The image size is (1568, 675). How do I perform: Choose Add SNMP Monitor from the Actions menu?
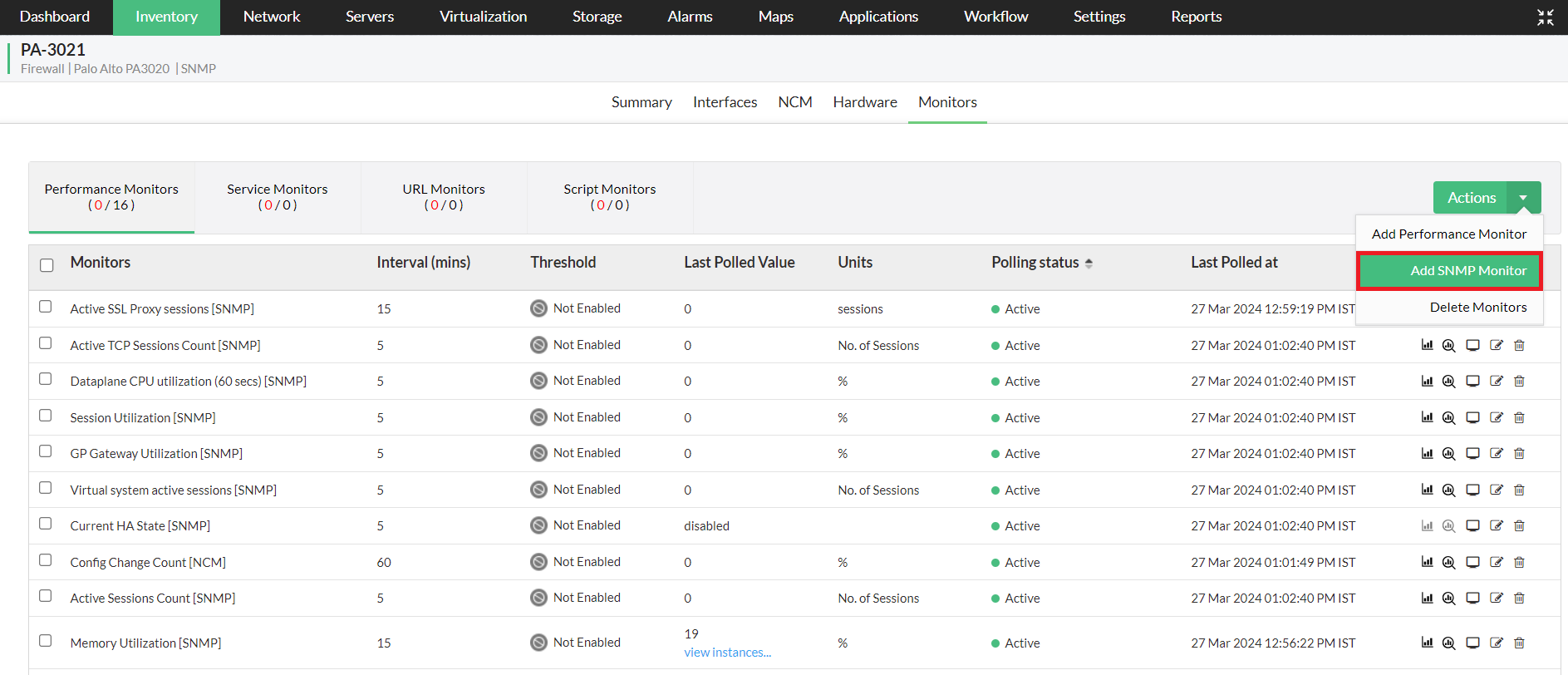coord(1467,271)
